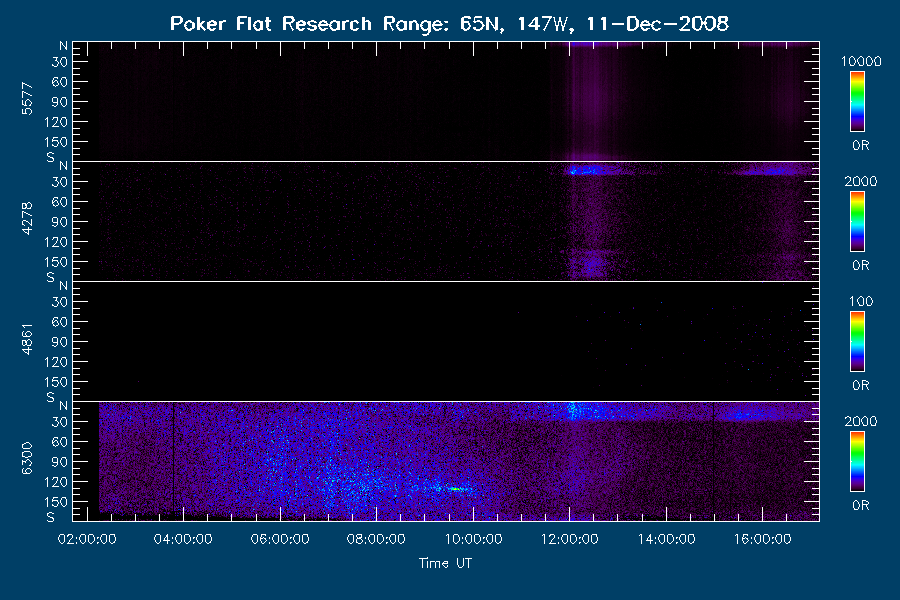Click the 10:00:00 time tick label

[x=474, y=539]
